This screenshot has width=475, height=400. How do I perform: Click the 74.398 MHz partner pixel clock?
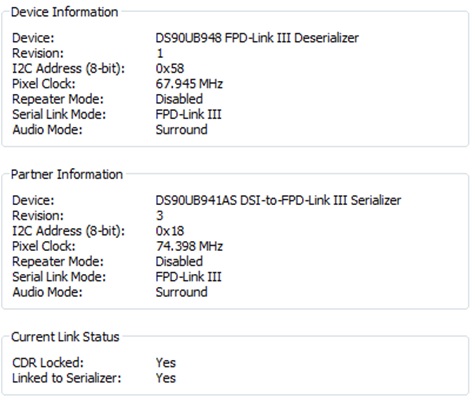pyautogui.click(x=189, y=246)
